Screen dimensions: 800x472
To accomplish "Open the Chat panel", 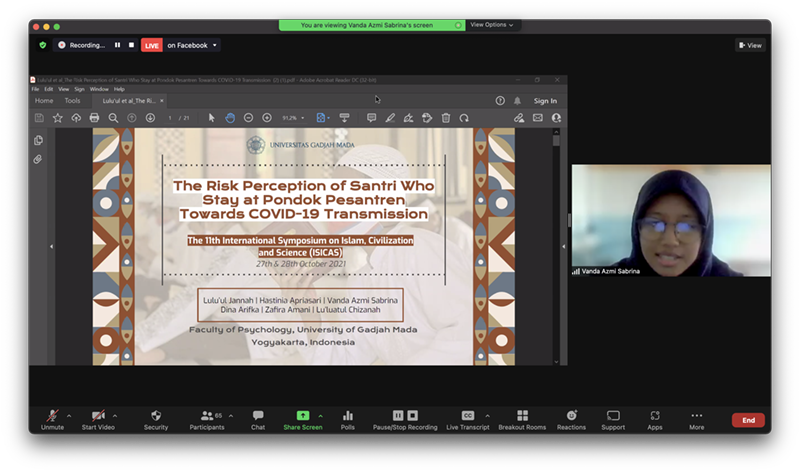I will click(x=258, y=416).
